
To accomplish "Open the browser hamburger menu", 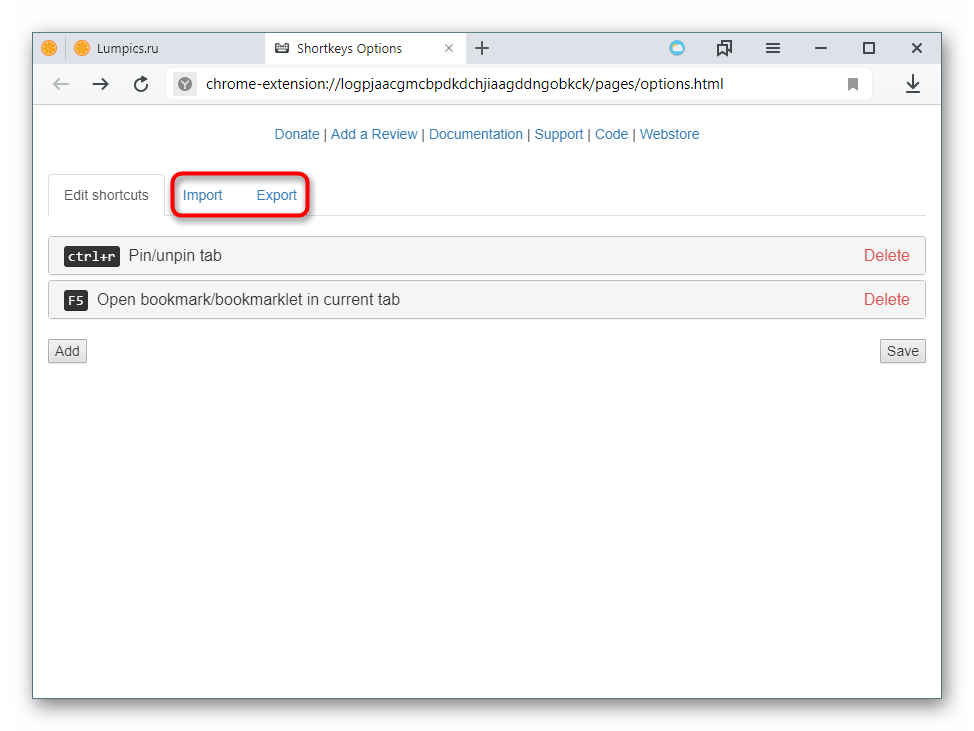I will point(773,48).
